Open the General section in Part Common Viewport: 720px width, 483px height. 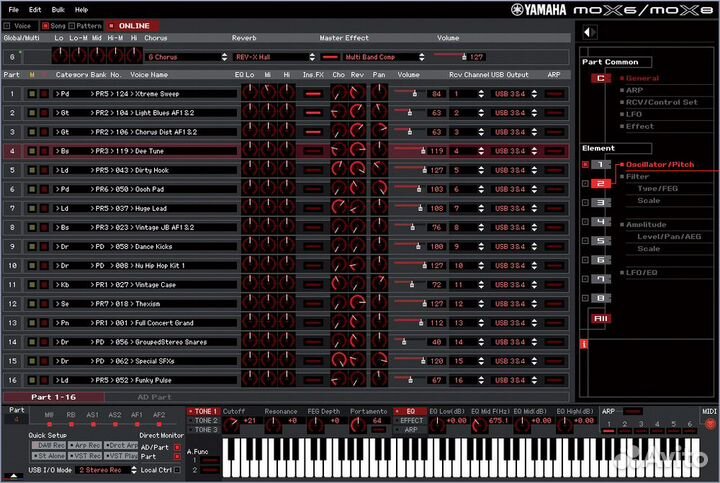(x=642, y=79)
